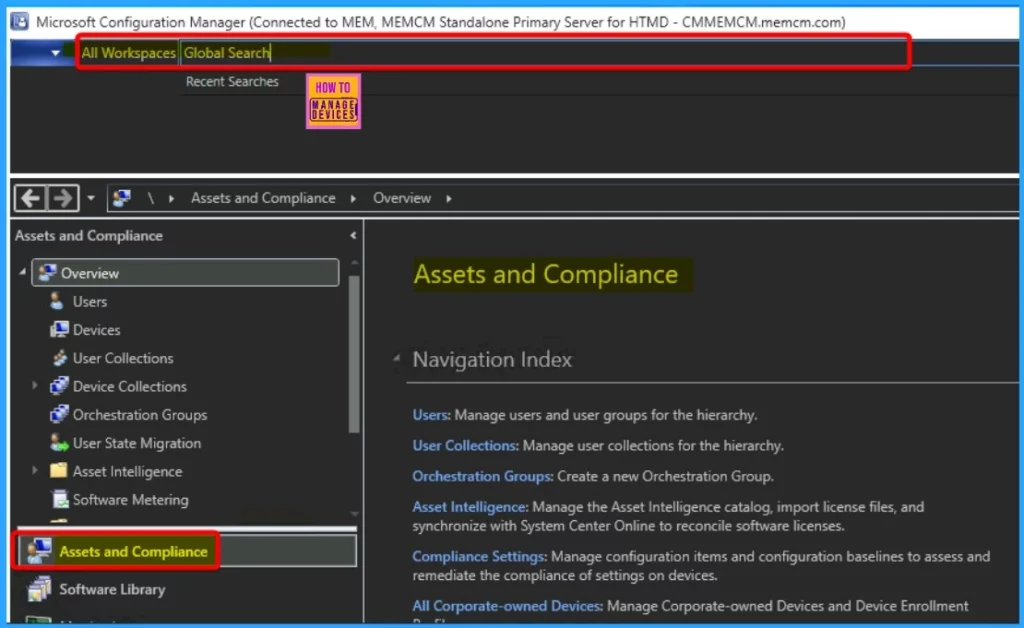Collapse the Overview tree node triangle

pos(23,272)
